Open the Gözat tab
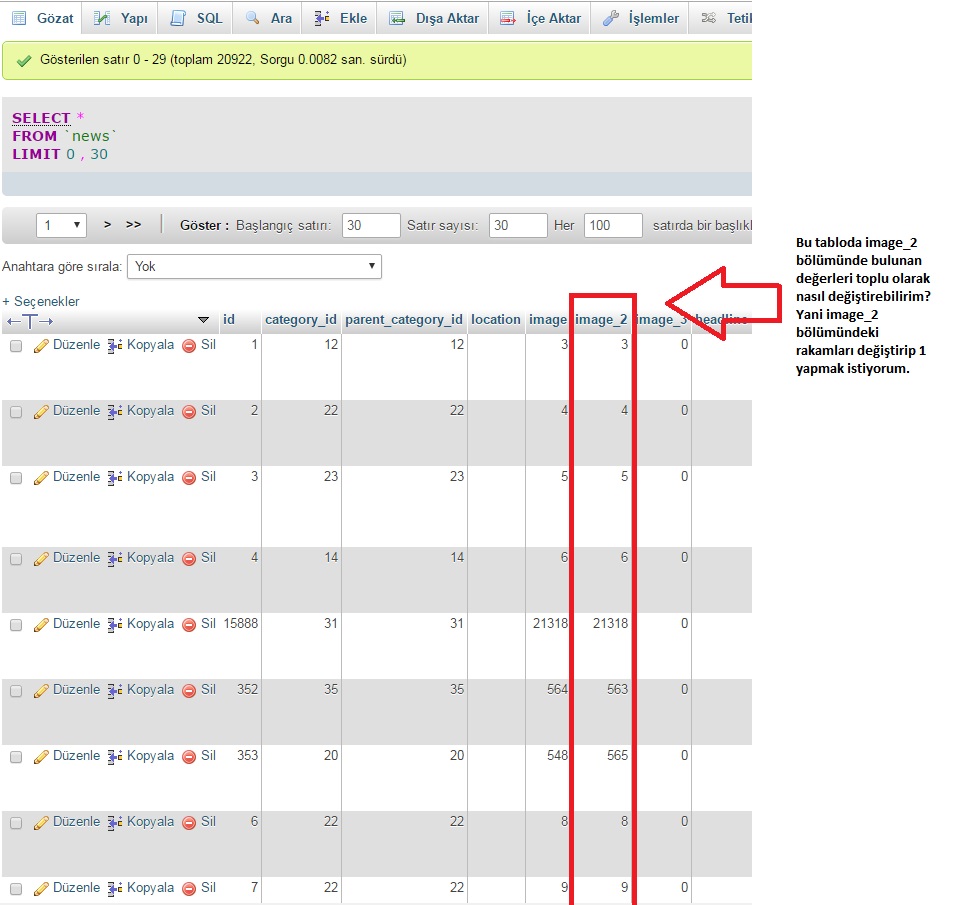Viewport: 965px width, 905px height. click(43, 18)
